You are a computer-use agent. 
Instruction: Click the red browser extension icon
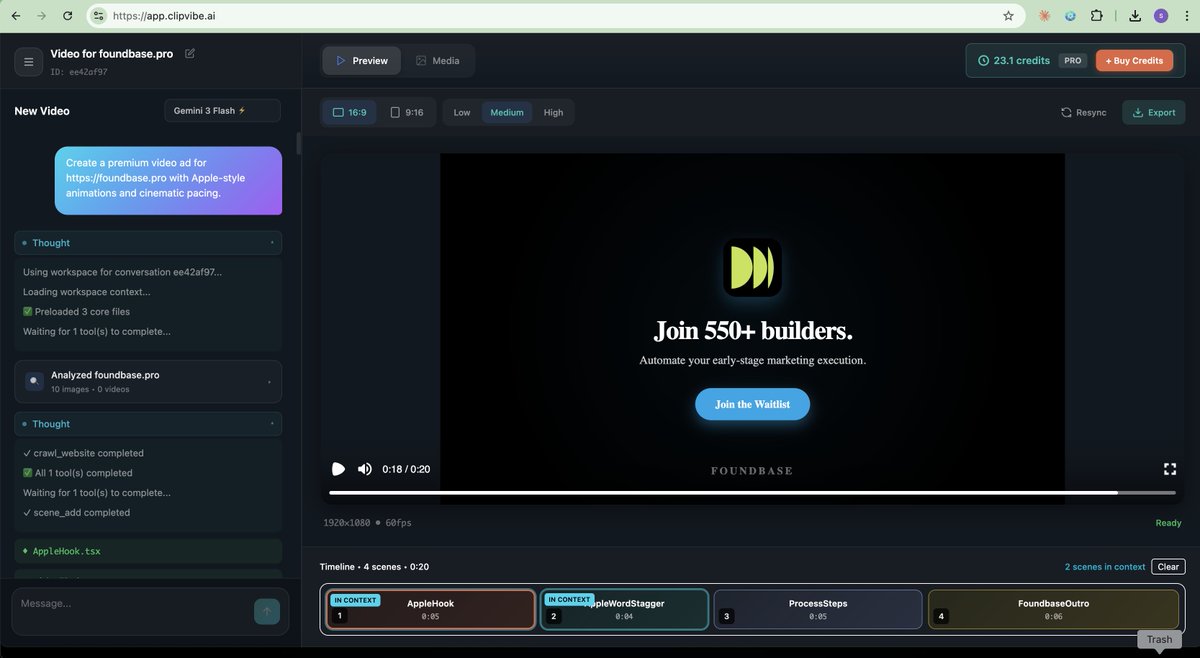coord(1044,16)
